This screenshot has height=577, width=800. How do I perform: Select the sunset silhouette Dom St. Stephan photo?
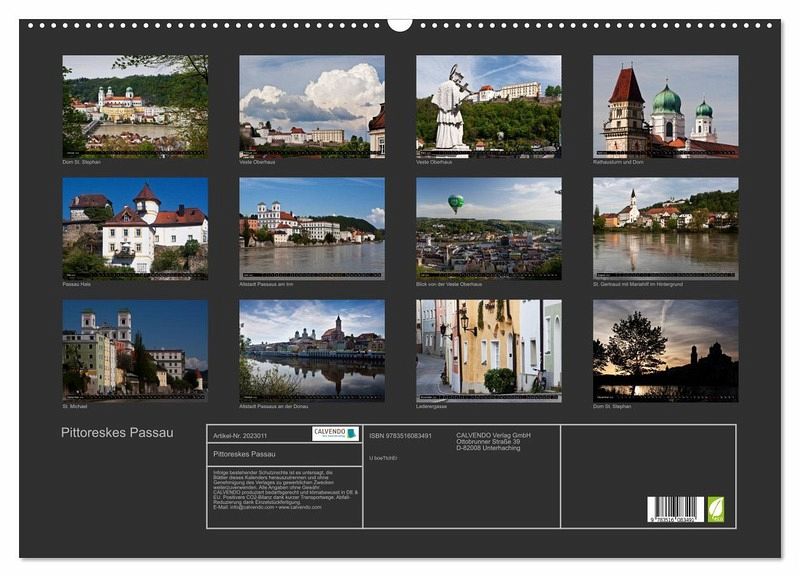(665, 350)
